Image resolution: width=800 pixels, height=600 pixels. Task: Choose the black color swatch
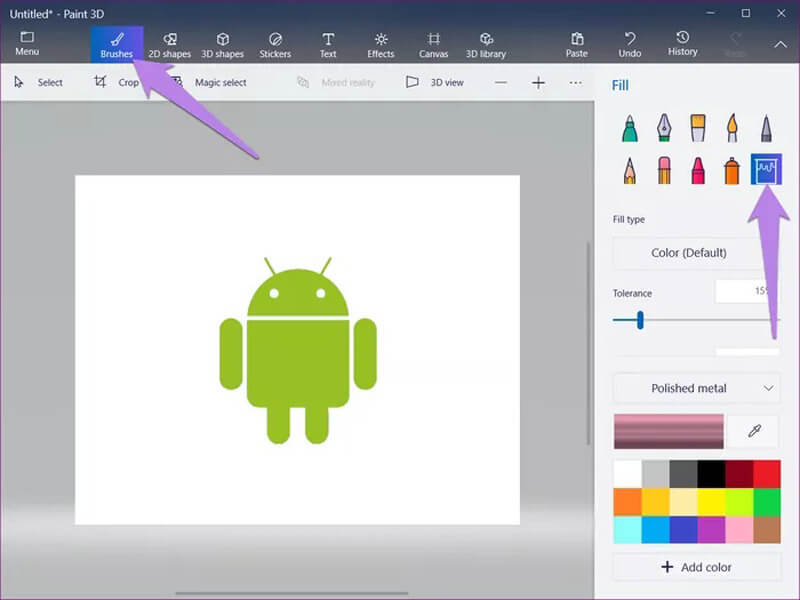tap(711, 474)
